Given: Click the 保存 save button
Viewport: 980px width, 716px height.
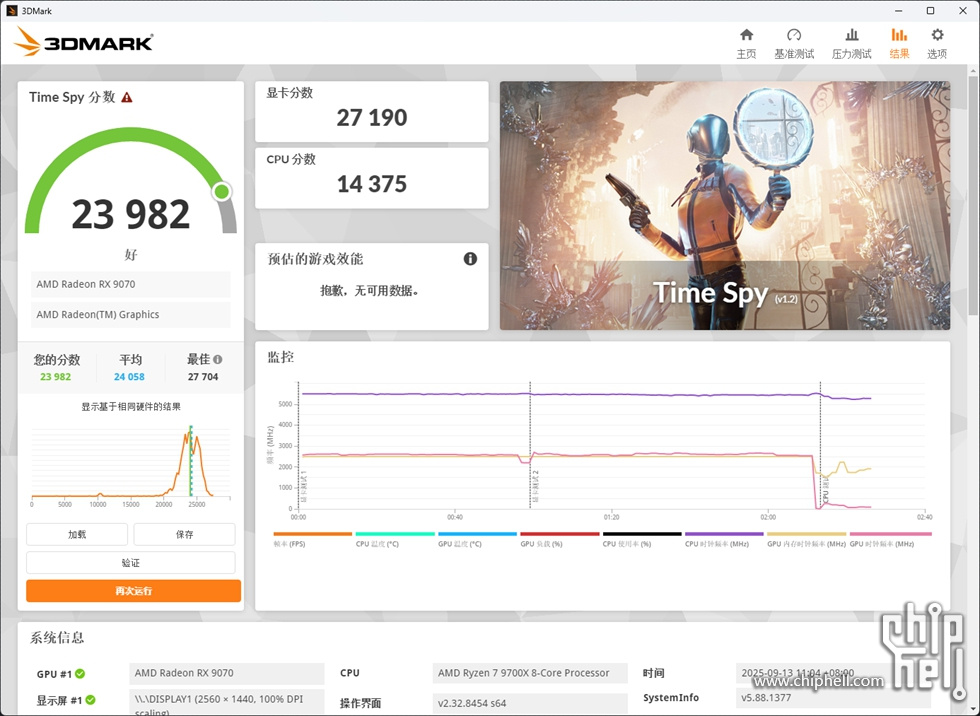Looking at the screenshot, I should 184,534.
